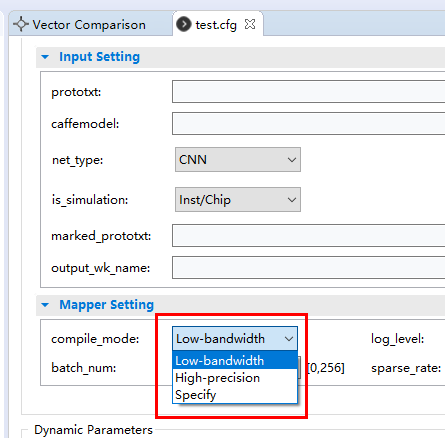445x438 pixels.
Task: Open the net_type CNN dropdown
Action: (x=238, y=160)
